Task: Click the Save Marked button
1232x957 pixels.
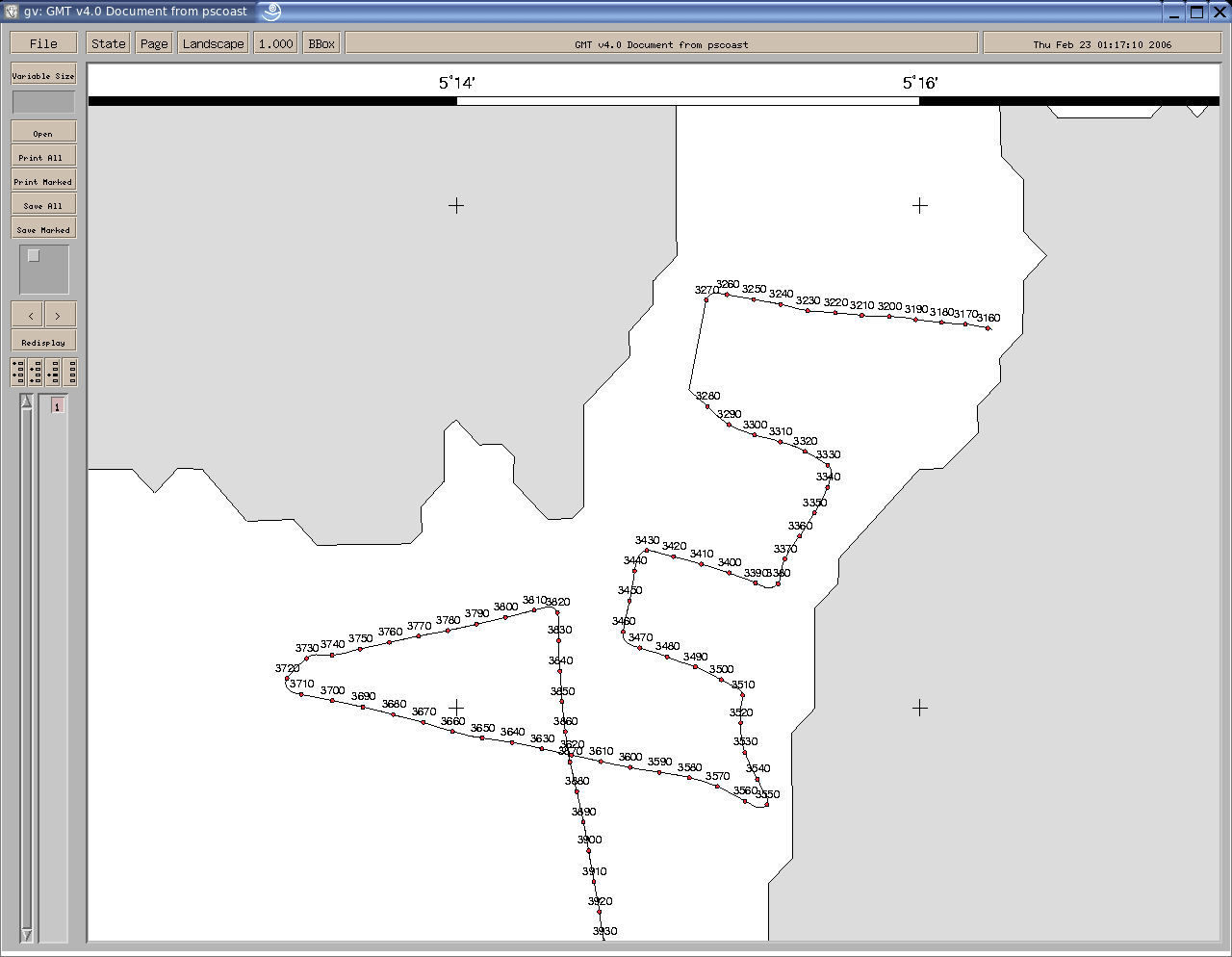Action: (43, 229)
